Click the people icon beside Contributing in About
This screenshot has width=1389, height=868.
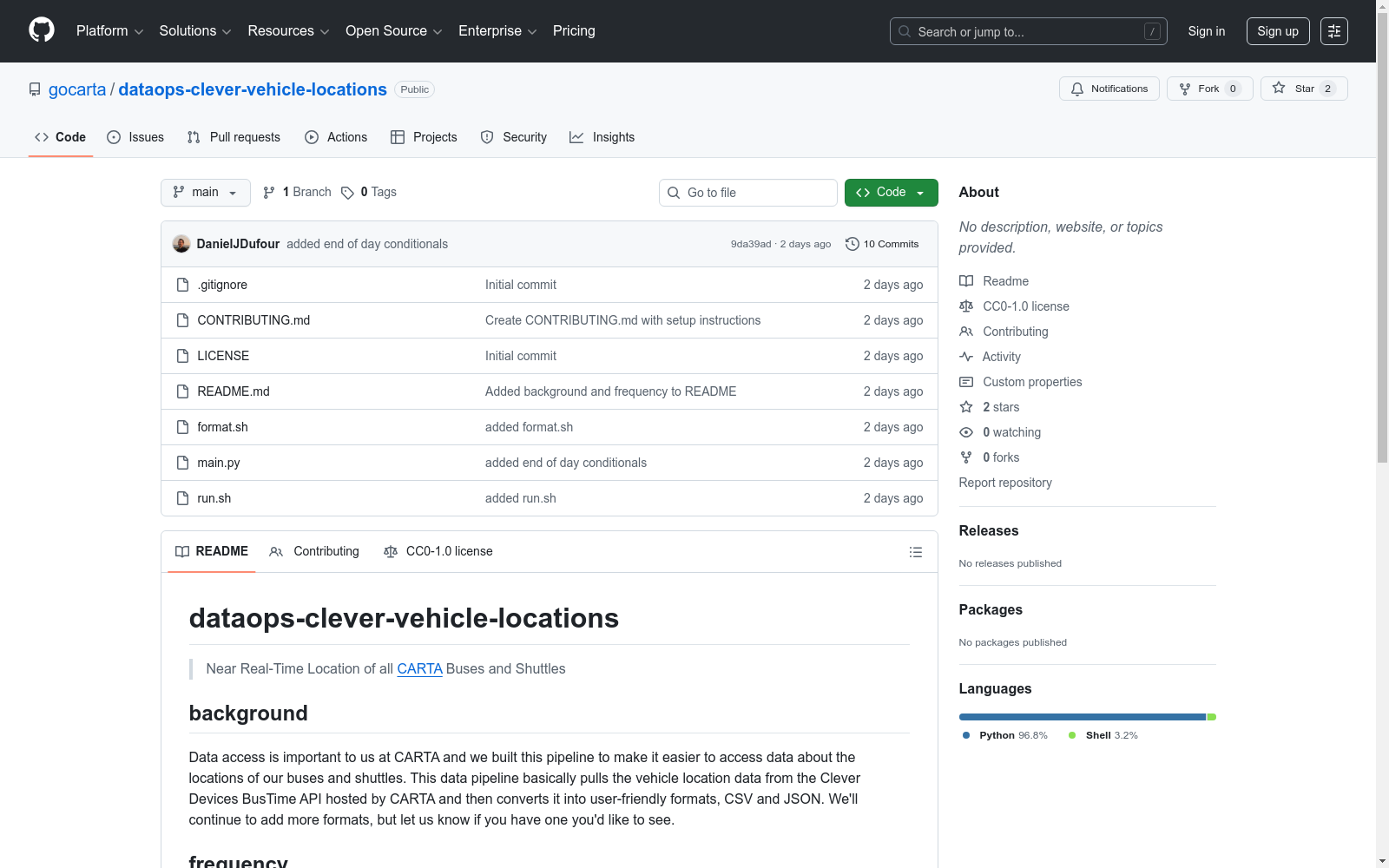(966, 332)
